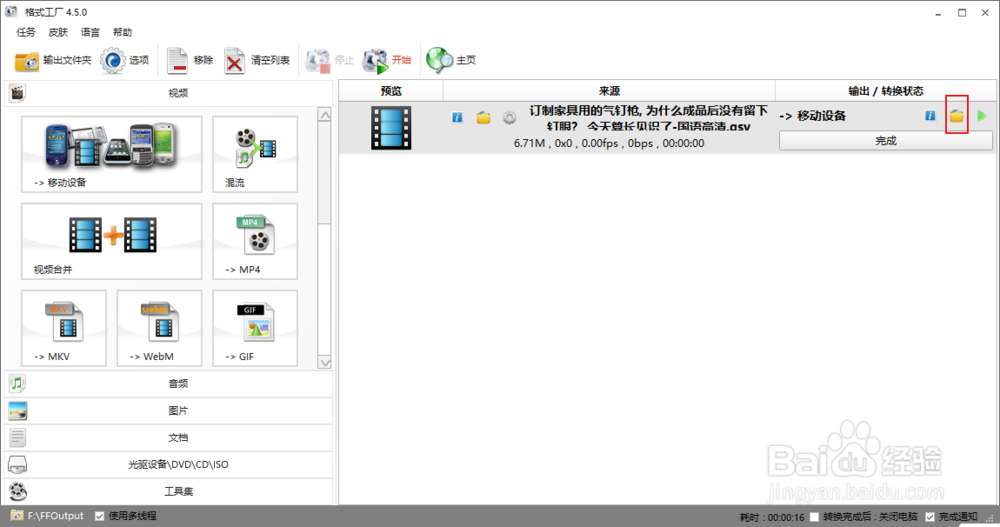Click the video preview thumbnail
The height and width of the screenshot is (527, 1000).
(x=391, y=128)
